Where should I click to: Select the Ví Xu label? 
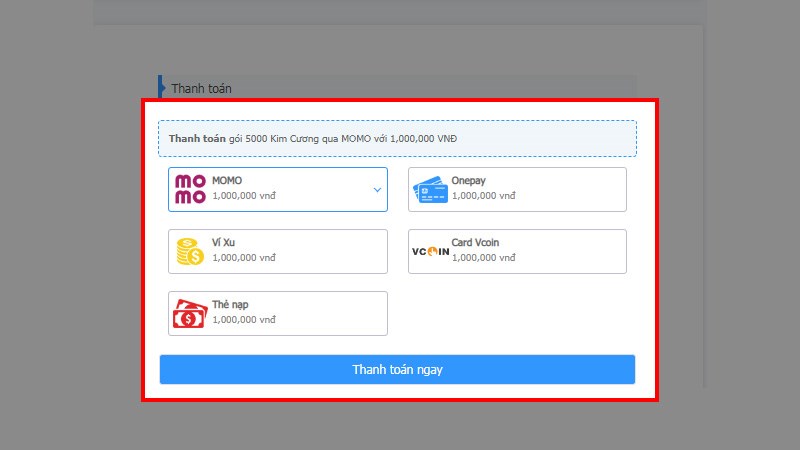[223, 242]
